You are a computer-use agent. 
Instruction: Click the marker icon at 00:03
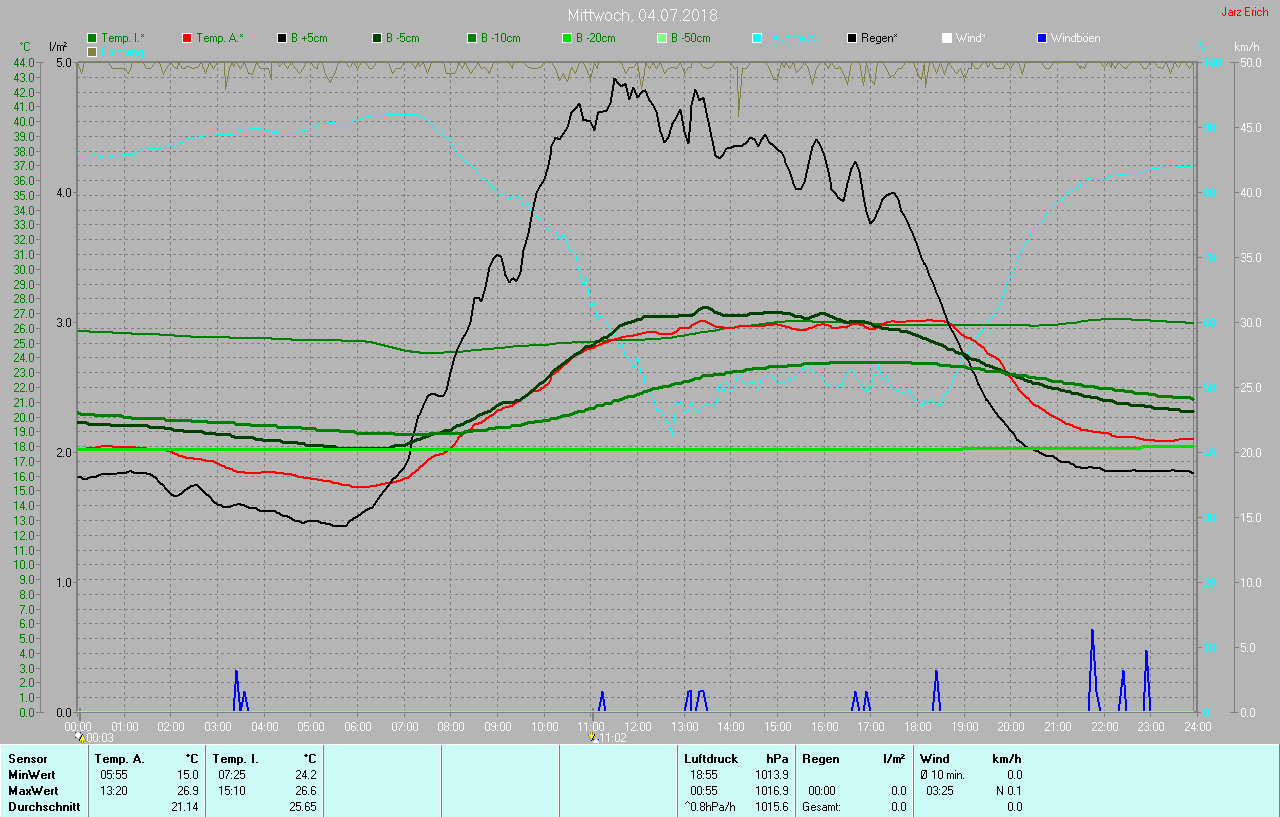(81, 737)
